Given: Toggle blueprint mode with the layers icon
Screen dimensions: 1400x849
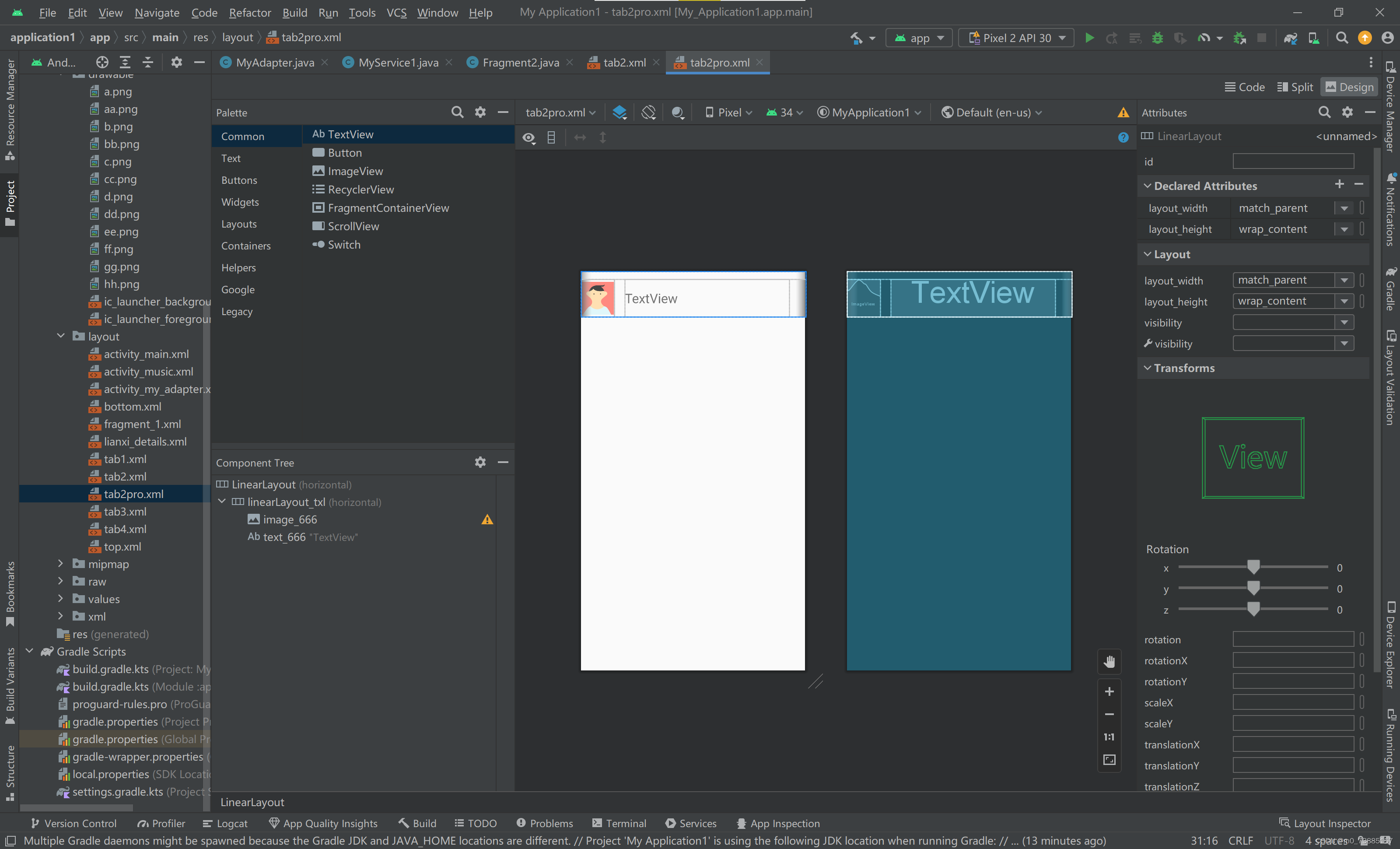Looking at the screenshot, I should (x=619, y=112).
